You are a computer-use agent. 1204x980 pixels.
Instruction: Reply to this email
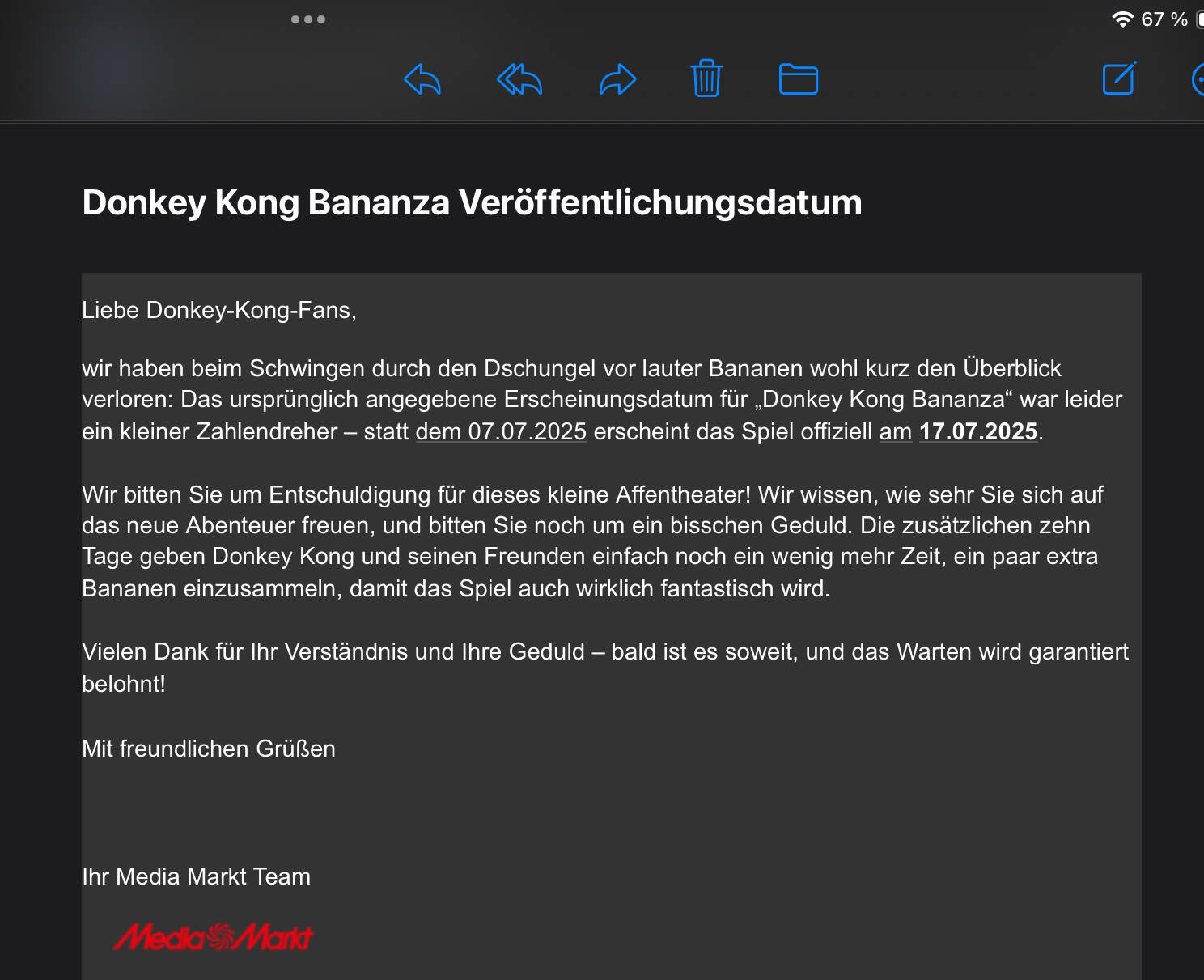click(422, 79)
